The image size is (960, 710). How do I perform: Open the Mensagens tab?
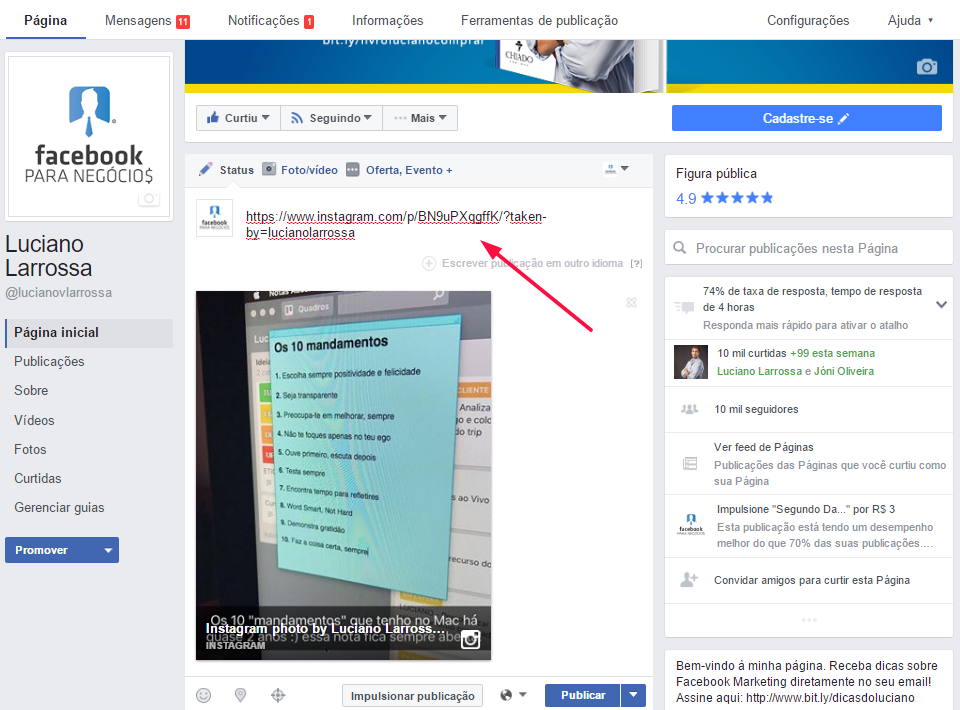coord(147,20)
